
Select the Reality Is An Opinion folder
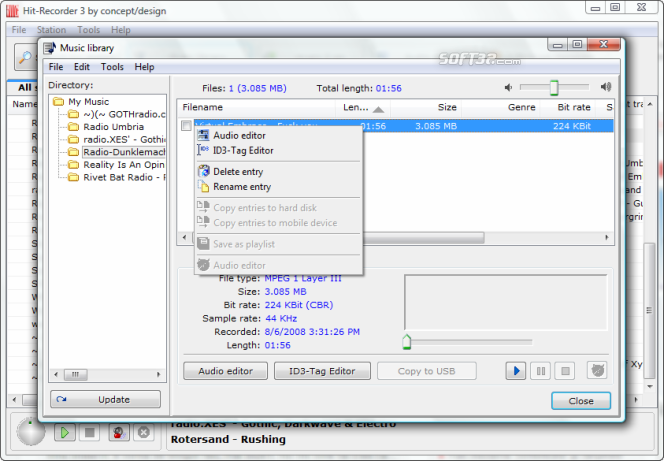124,165
